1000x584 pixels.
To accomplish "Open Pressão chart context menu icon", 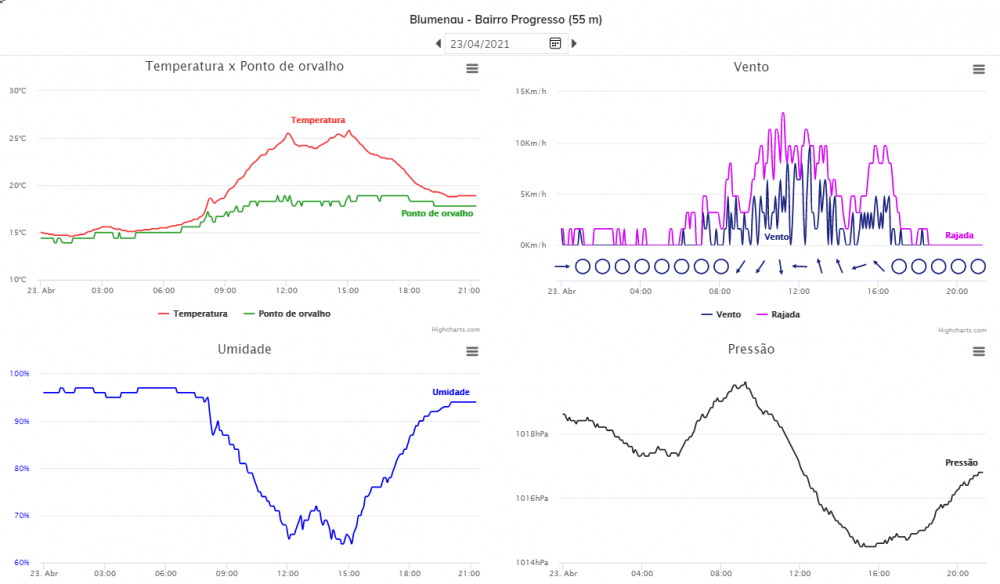I will (978, 351).
